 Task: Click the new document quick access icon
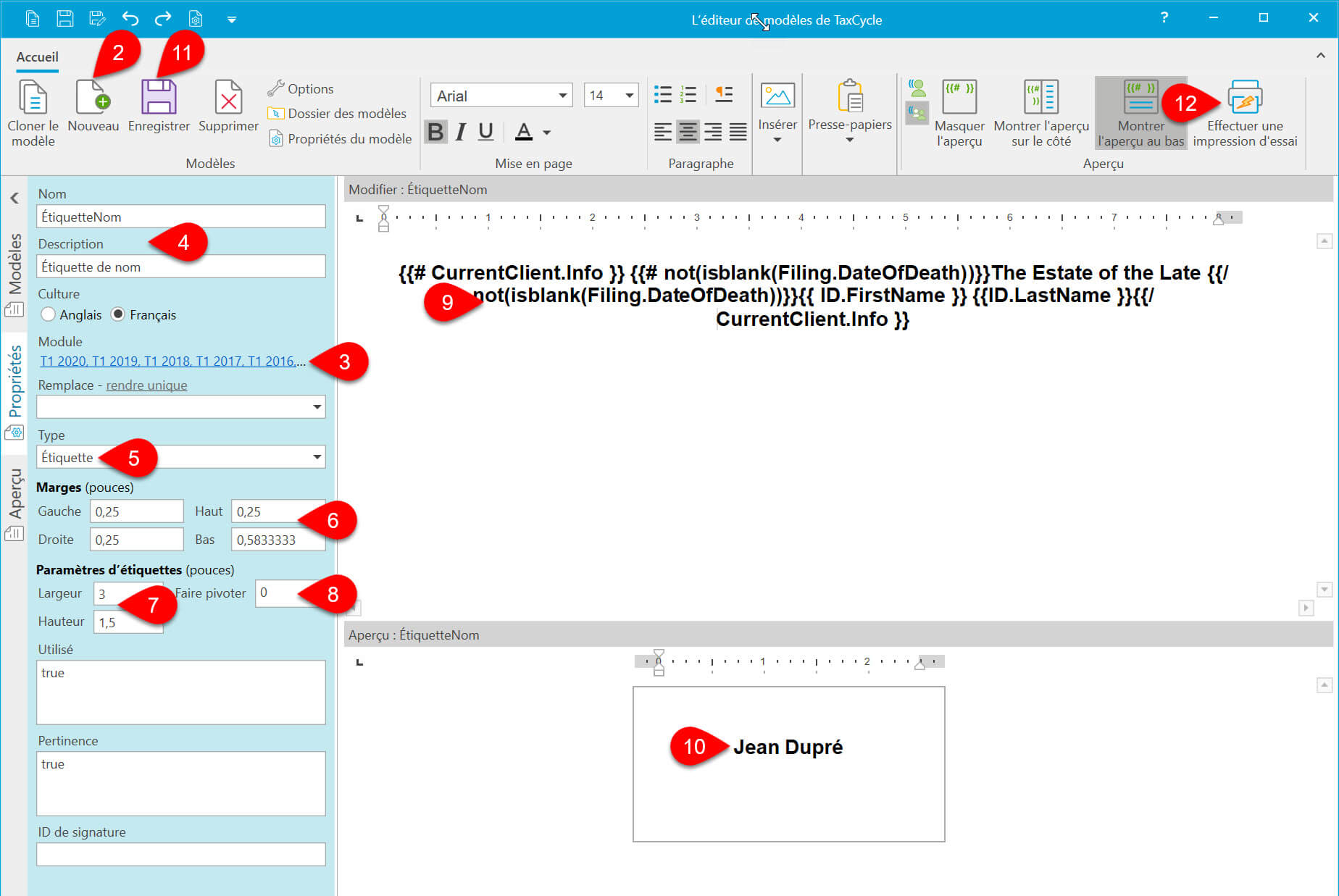(33, 19)
